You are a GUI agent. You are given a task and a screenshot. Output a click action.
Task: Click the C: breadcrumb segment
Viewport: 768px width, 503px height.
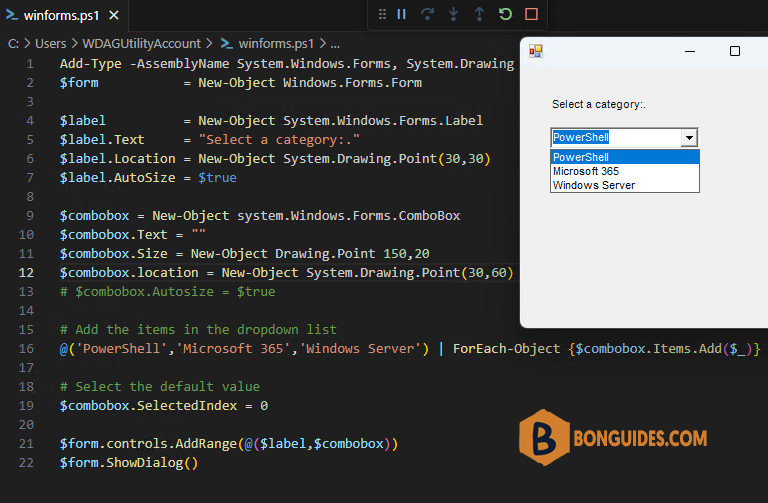pyautogui.click(x=13, y=44)
